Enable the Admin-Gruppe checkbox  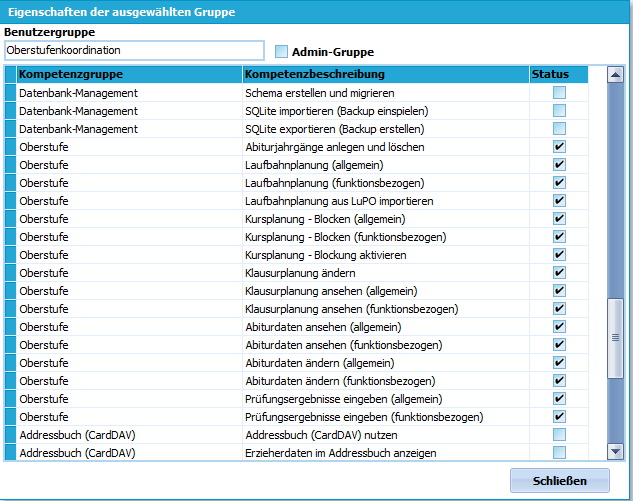click(281, 52)
